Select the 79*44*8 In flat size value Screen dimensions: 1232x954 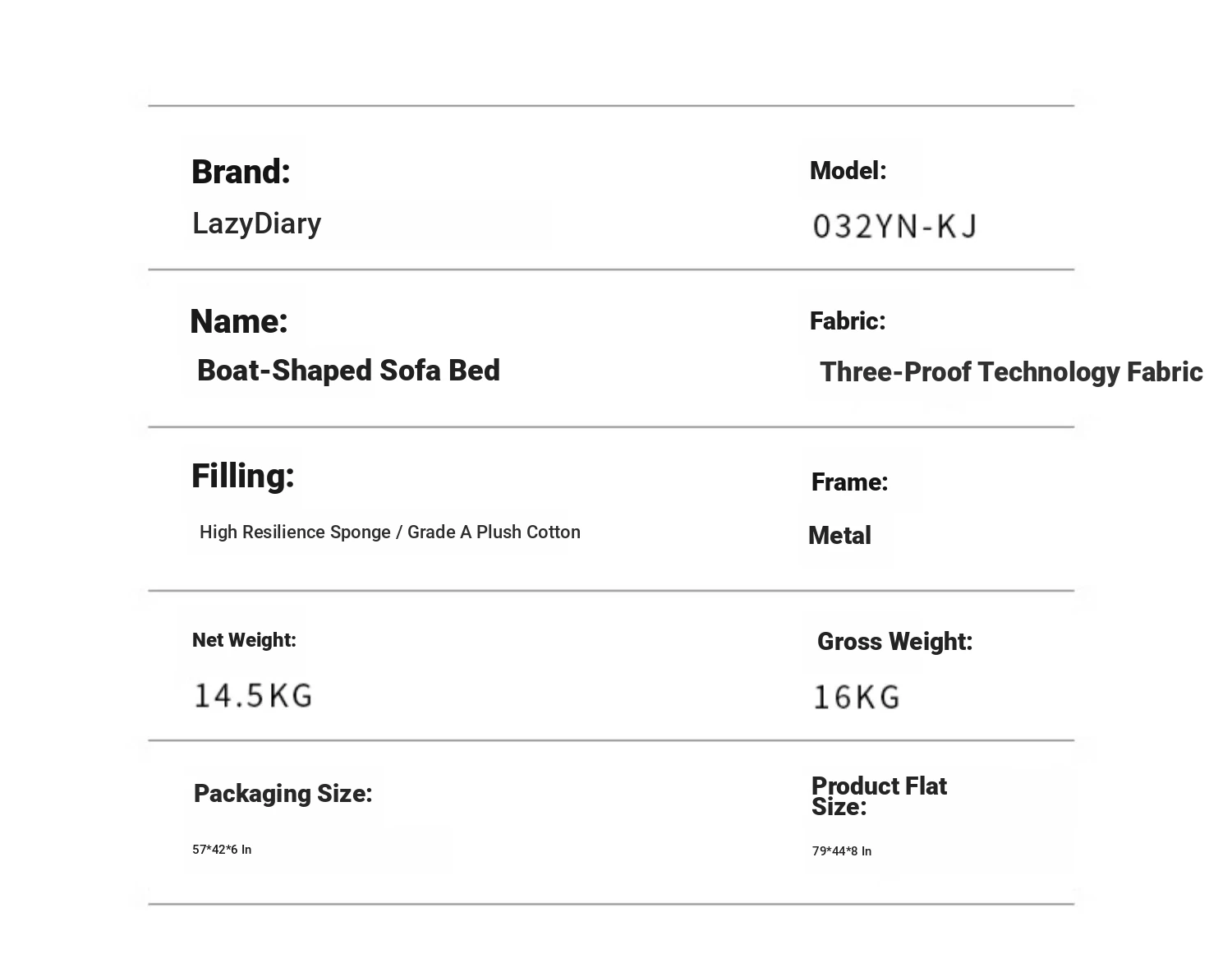click(841, 851)
